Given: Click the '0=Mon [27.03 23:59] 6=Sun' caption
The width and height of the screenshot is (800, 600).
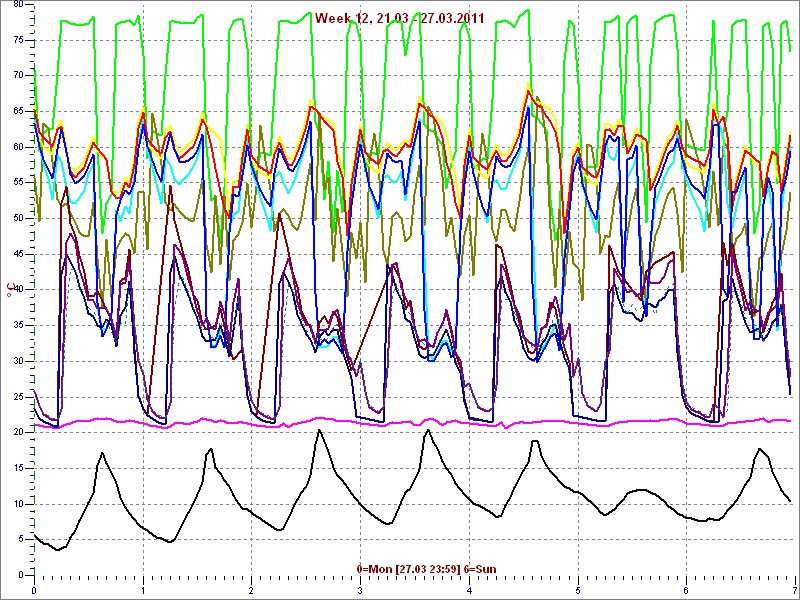Looking at the screenshot, I should pyautogui.click(x=427, y=569).
